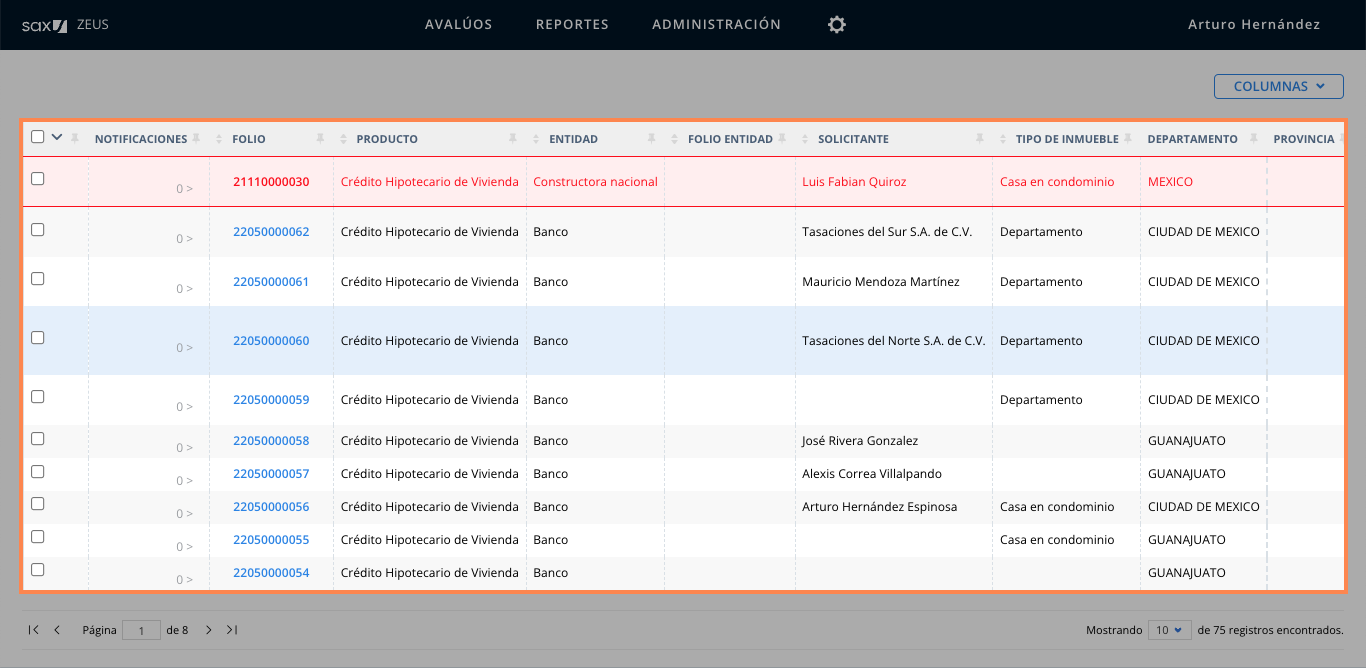Select the cell Mauricio Mendoza Martínez
The image size is (1366, 668).
click(880, 281)
